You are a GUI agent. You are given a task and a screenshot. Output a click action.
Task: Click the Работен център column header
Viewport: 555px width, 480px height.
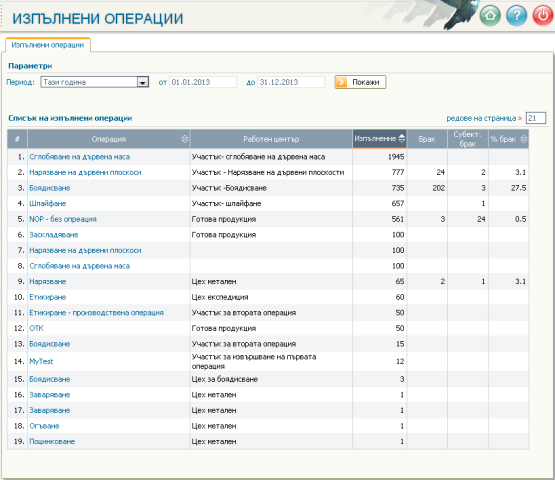(271, 139)
